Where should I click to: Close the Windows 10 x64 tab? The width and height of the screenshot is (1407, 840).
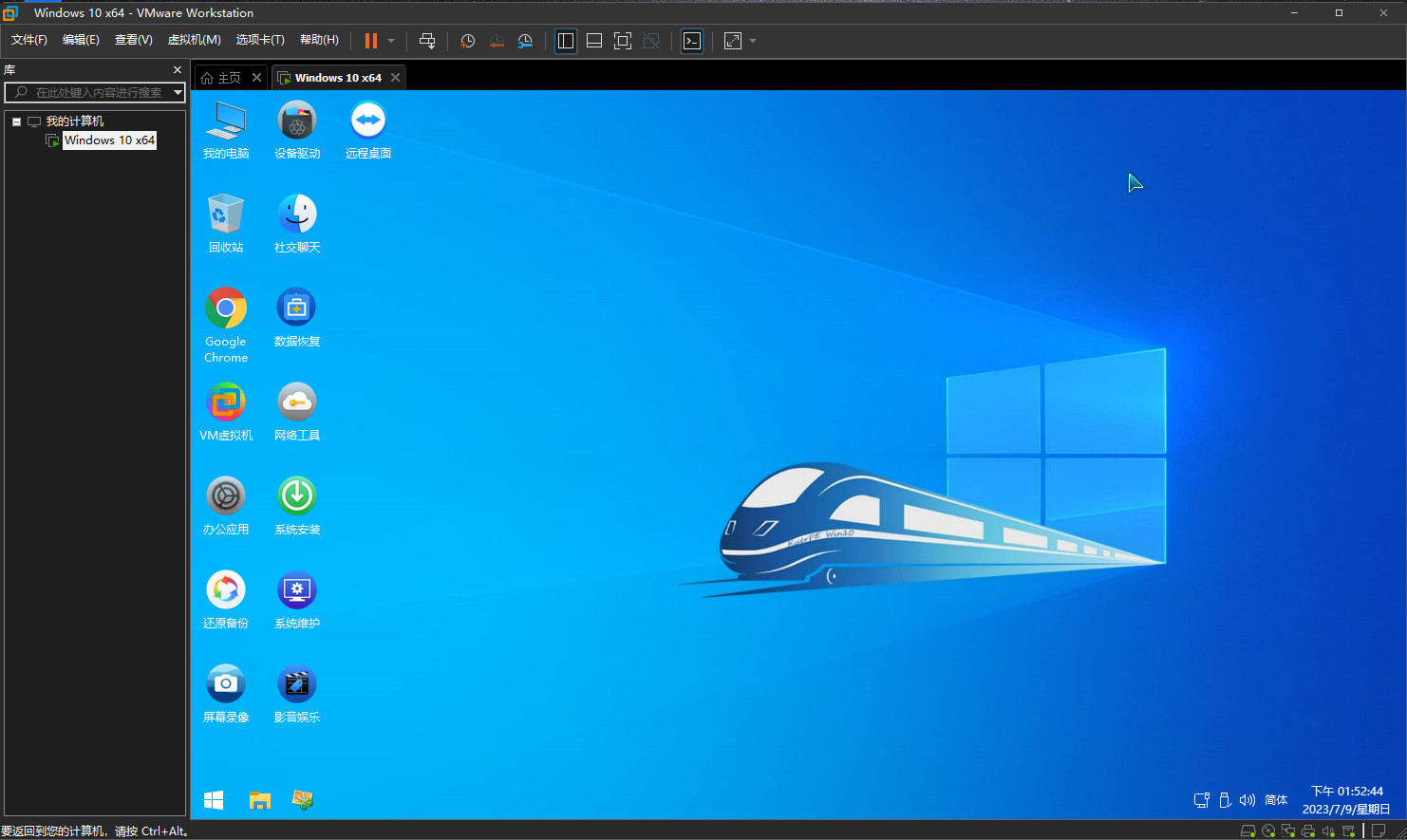coord(395,78)
